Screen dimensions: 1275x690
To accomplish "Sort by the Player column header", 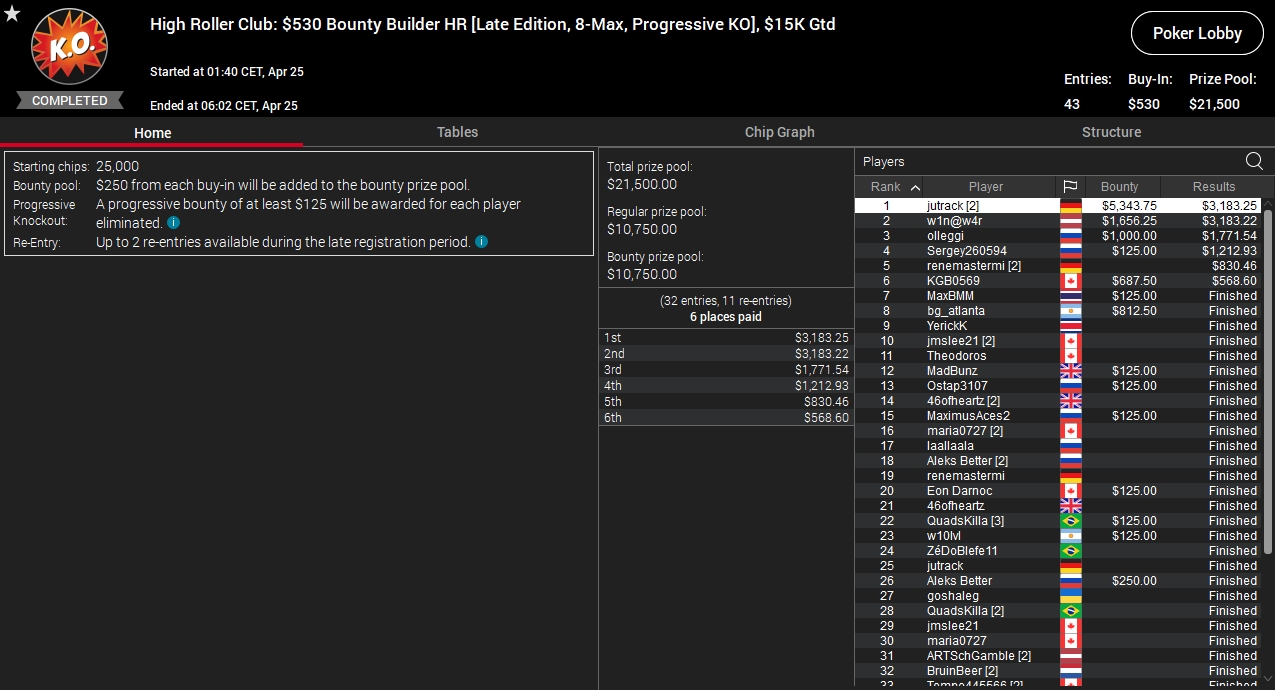I will pyautogui.click(x=986, y=187).
